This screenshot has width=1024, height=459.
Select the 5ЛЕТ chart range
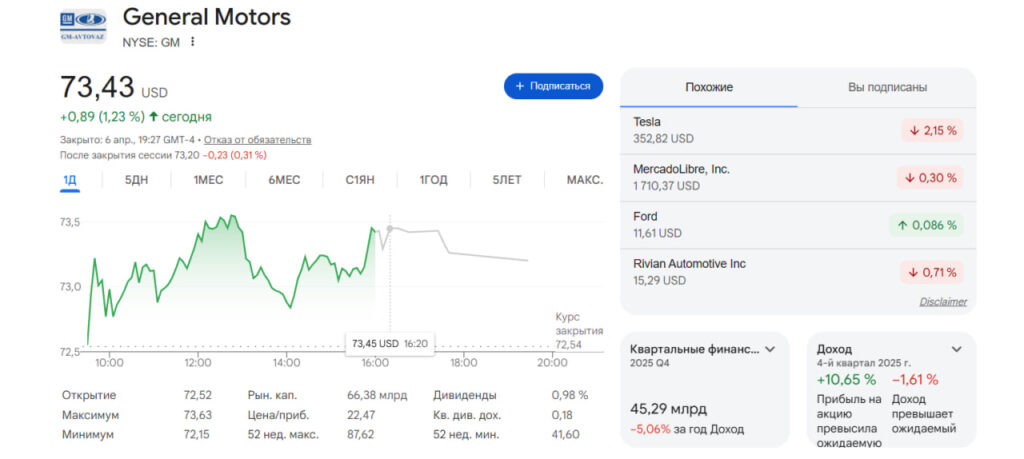[x=507, y=180]
